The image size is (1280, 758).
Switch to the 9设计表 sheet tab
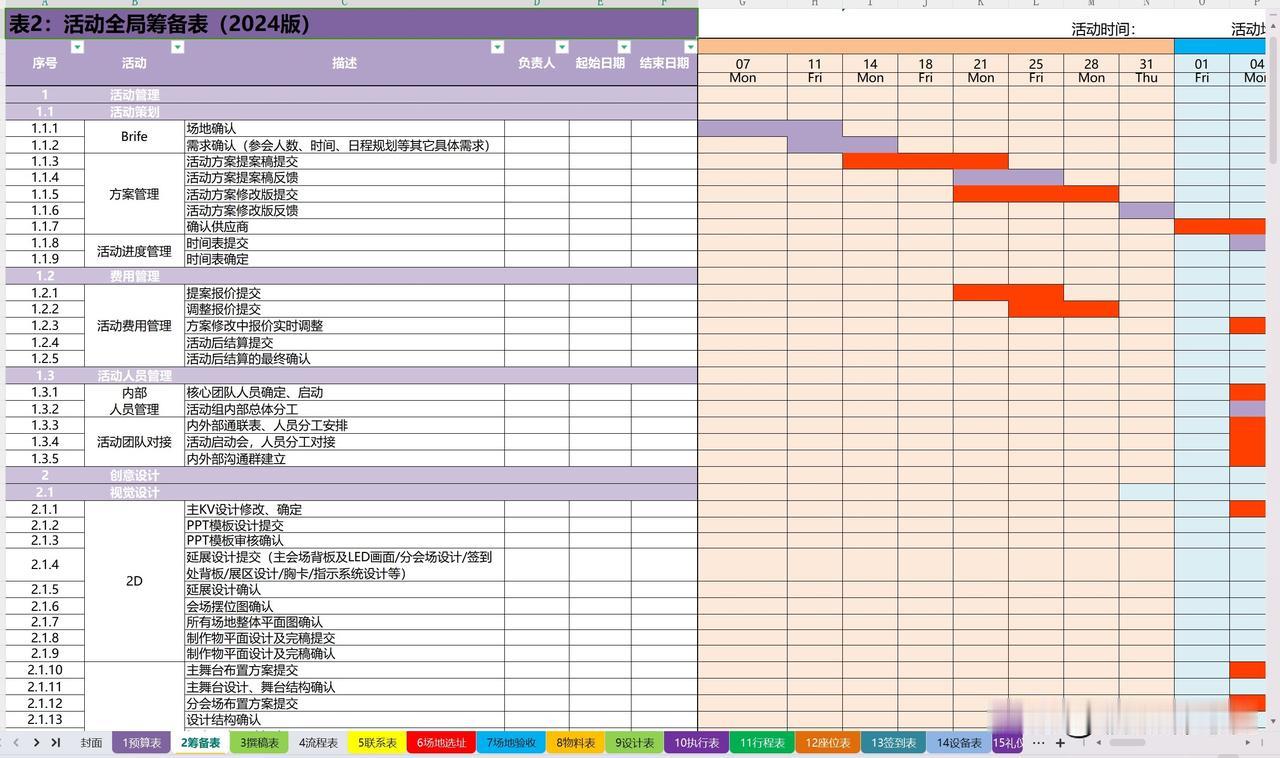[x=634, y=743]
